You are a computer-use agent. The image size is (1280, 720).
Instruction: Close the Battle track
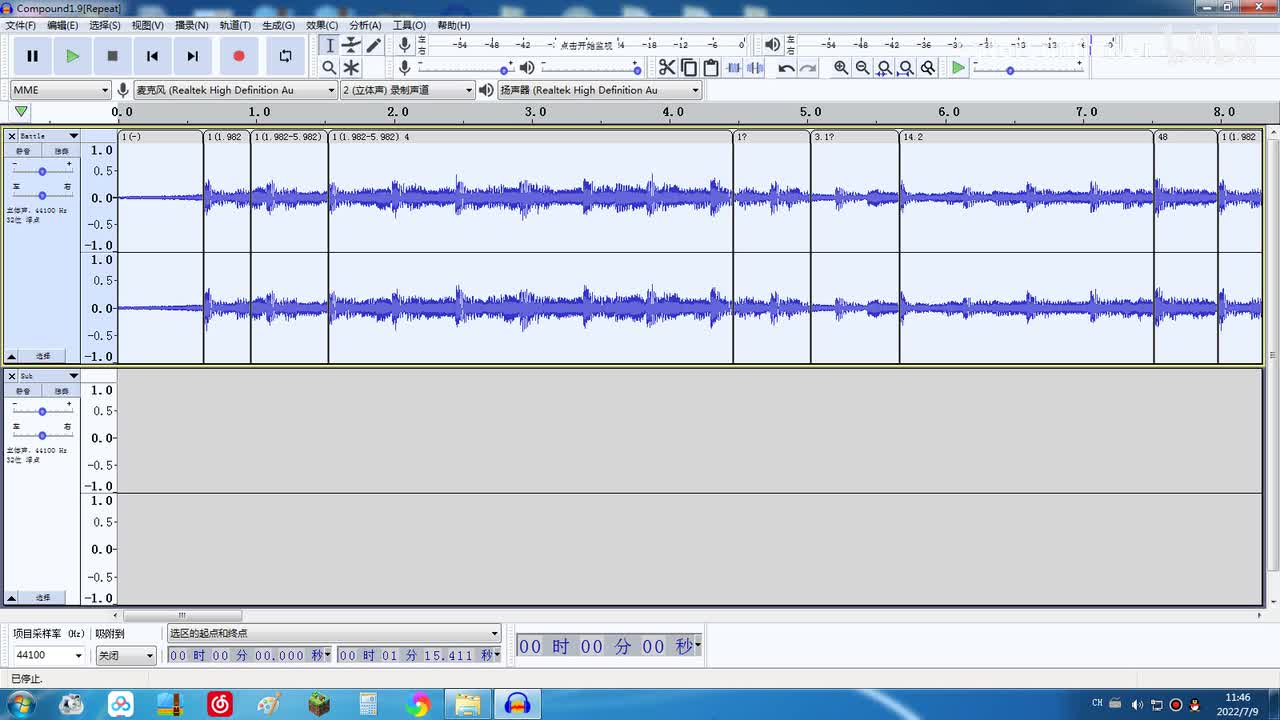tap(12, 136)
